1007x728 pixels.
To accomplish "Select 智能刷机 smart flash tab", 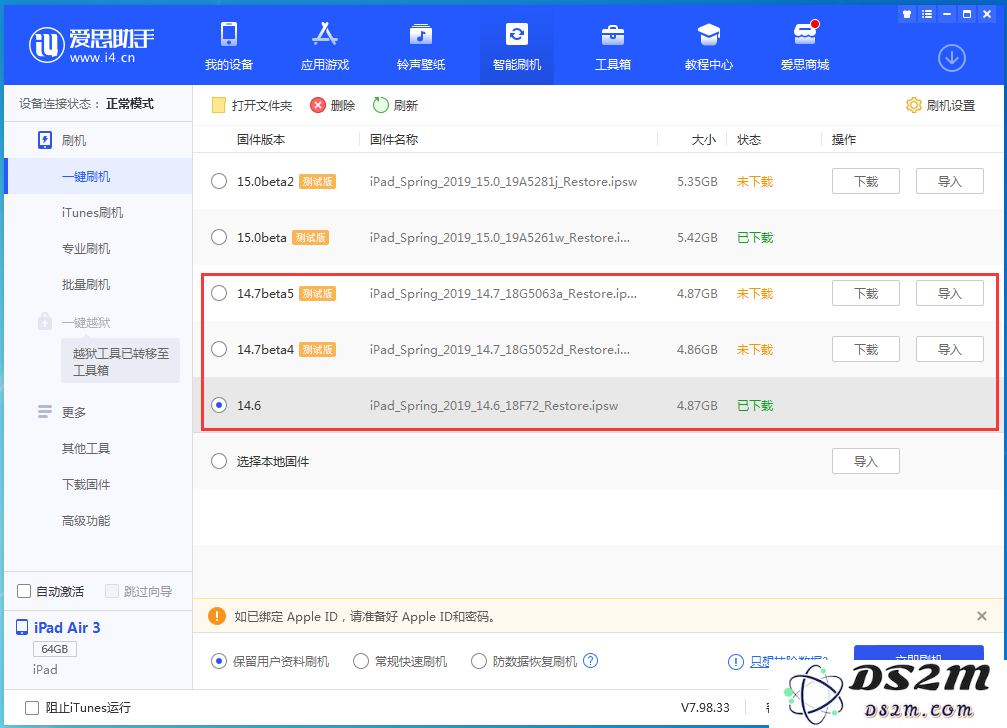I will point(517,46).
